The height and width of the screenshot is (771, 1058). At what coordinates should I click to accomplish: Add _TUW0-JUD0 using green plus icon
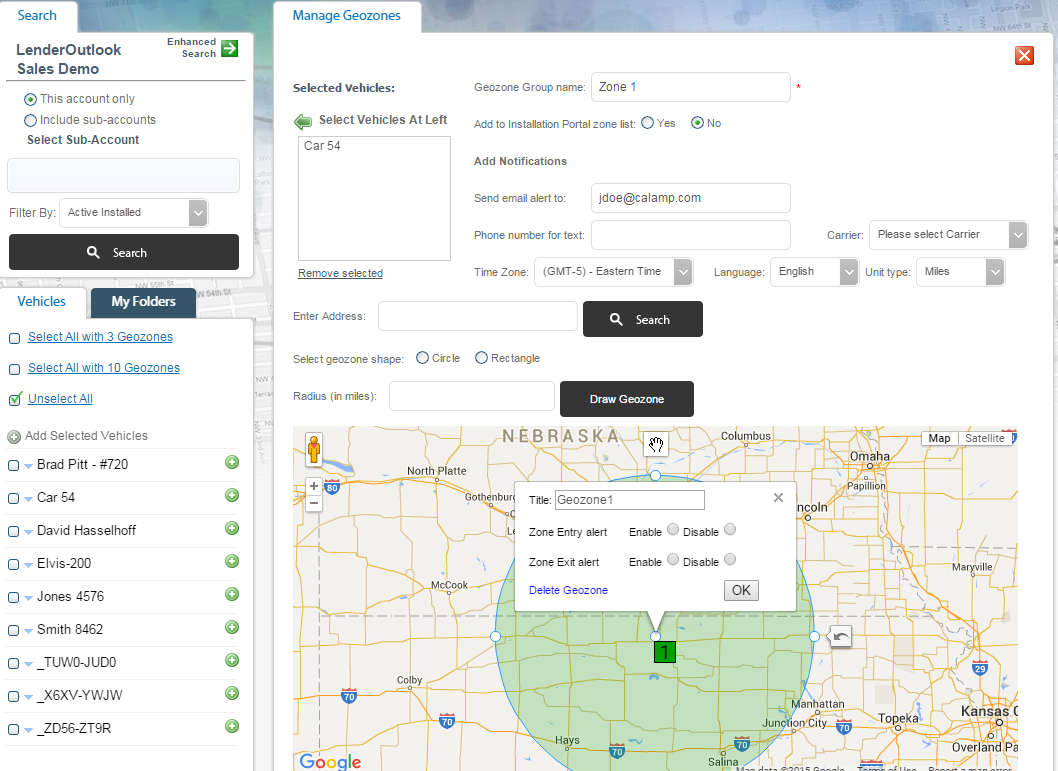tap(232, 660)
